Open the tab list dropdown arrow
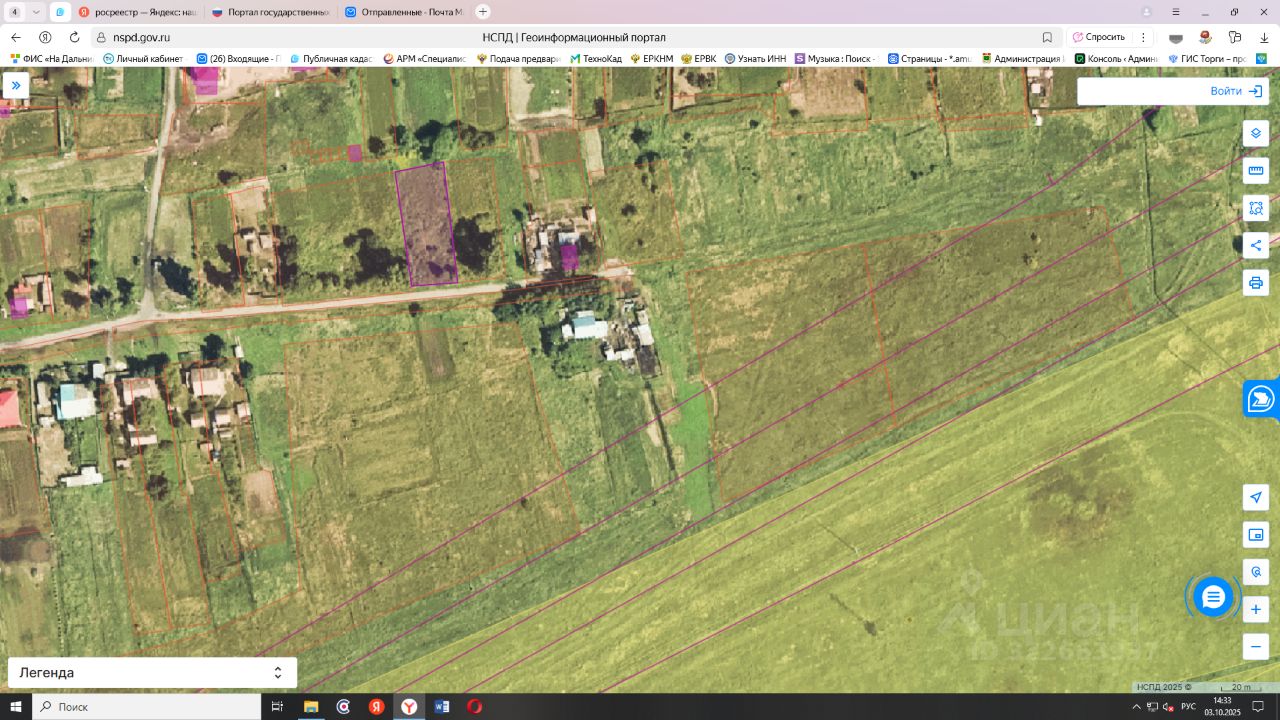 (x=36, y=12)
